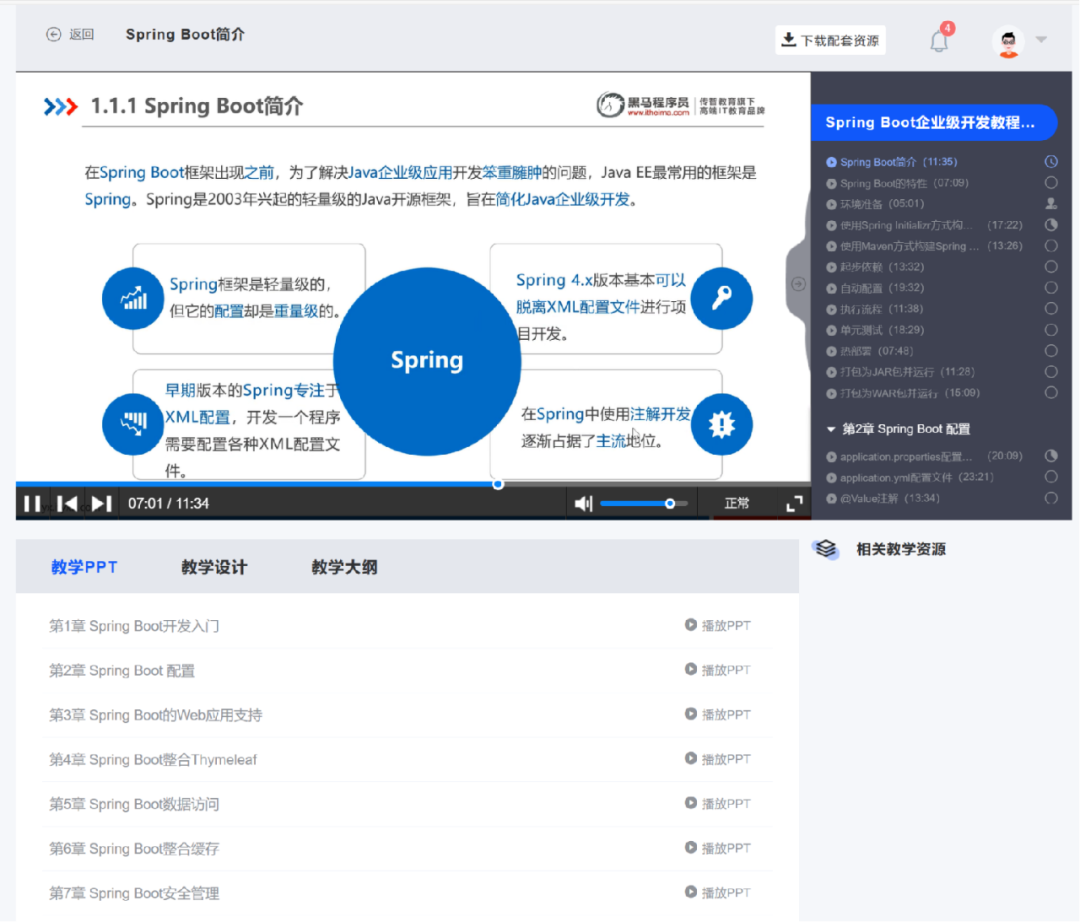Play the 使用Spring Initializr lesson icon
The height and width of the screenshot is (922, 1080).
click(x=831, y=226)
